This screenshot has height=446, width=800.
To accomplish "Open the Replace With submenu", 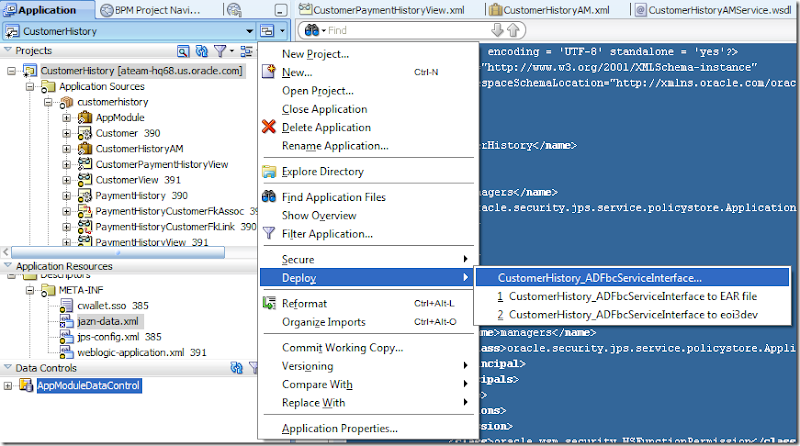I will [368, 403].
